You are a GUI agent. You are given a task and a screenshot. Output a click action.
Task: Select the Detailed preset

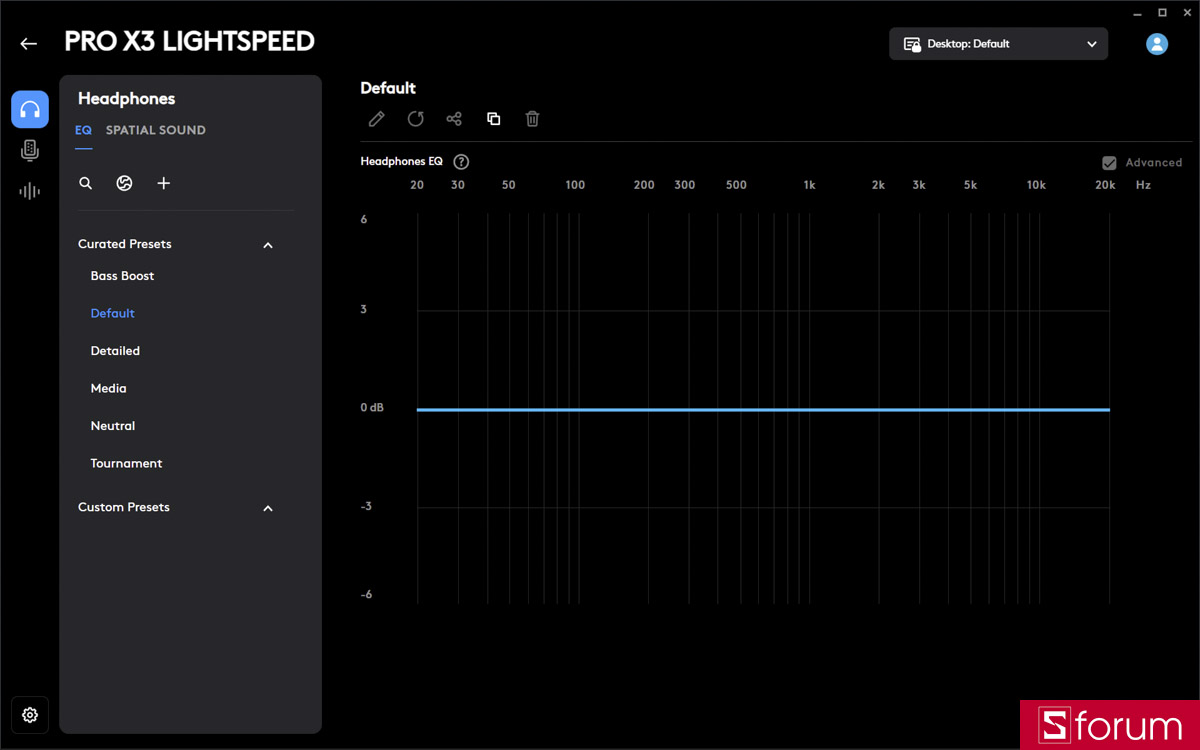pyautogui.click(x=115, y=351)
